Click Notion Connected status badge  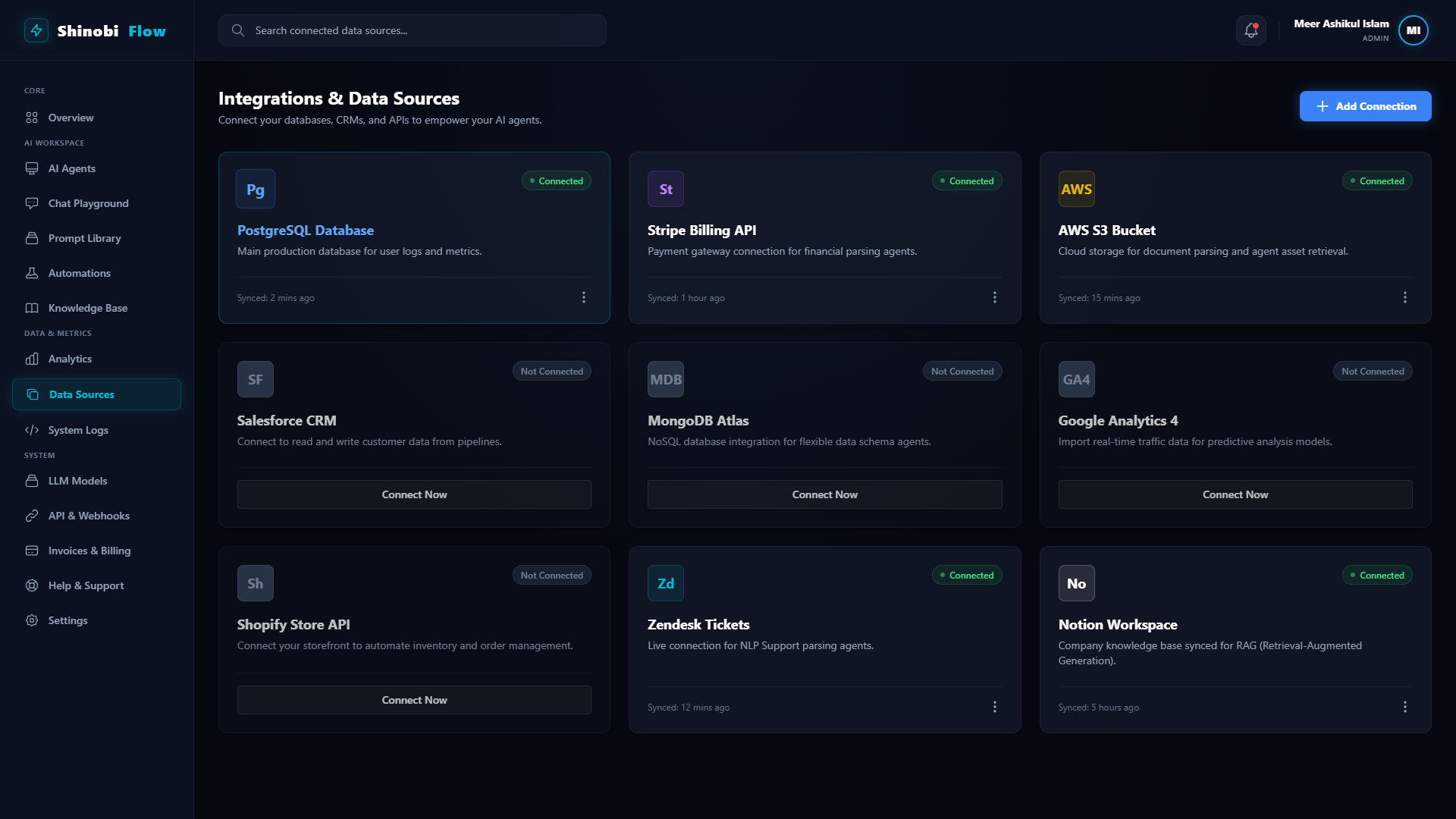pyautogui.click(x=1377, y=575)
